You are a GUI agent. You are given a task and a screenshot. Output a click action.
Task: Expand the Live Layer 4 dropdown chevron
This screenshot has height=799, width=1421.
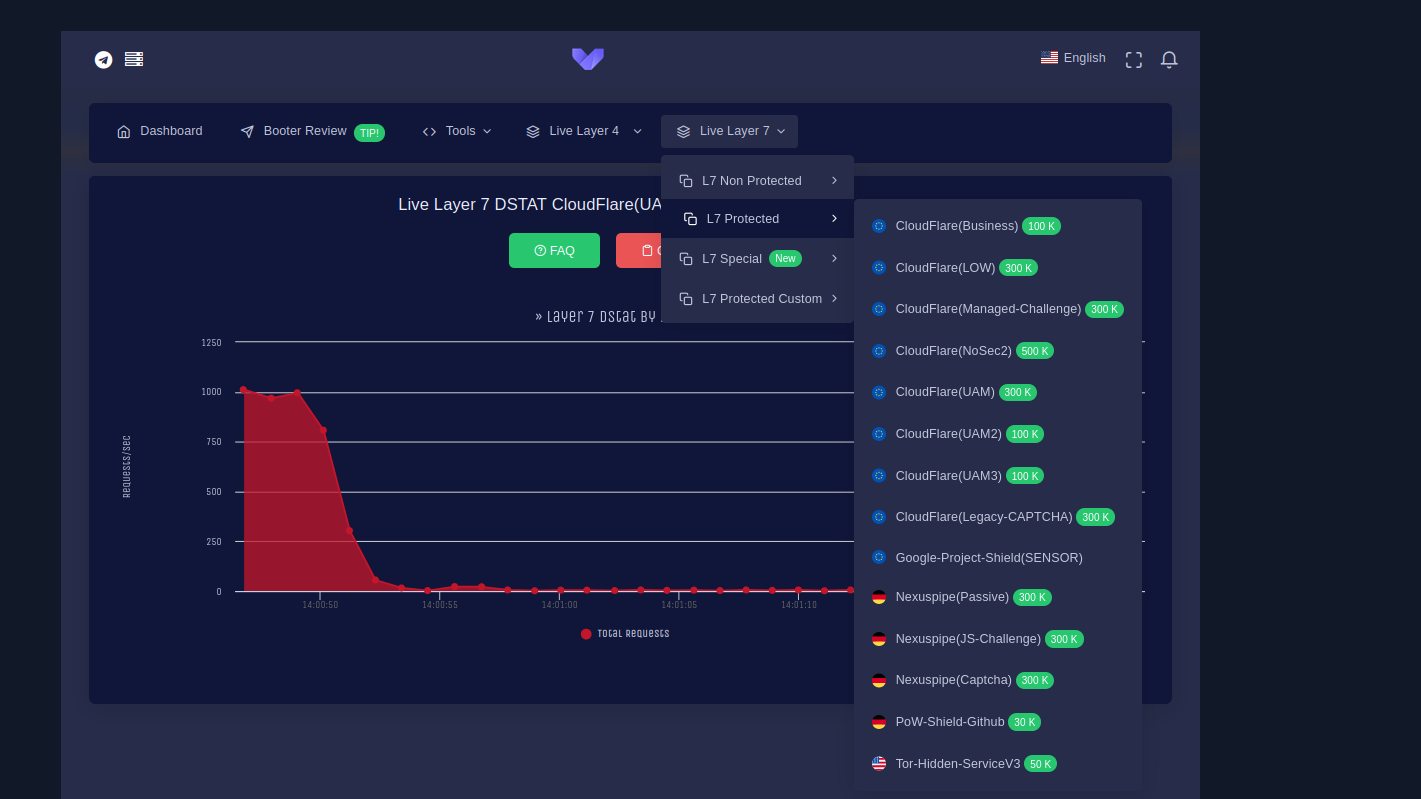click(637, 131)
